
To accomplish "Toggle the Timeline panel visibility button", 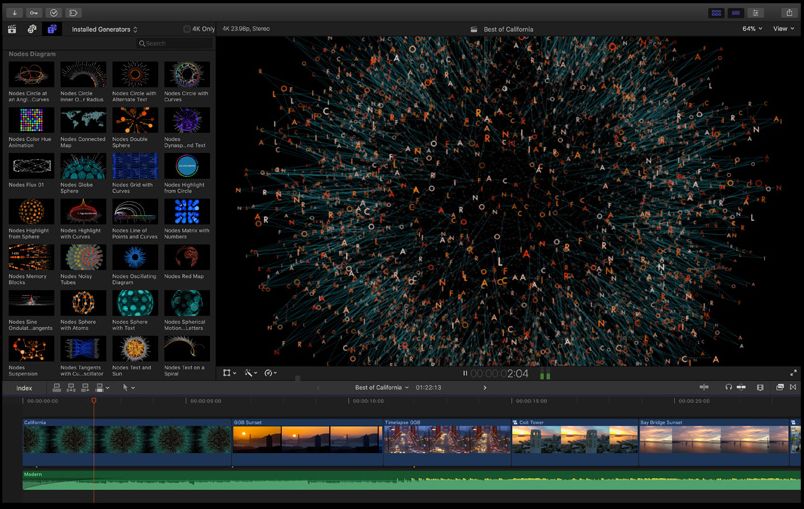I will [x=736, y=12].
